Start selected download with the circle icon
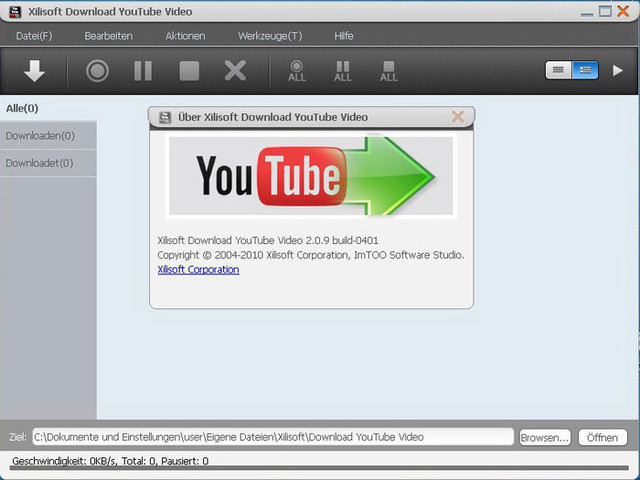The image size is (640, 480). [98, 71]
